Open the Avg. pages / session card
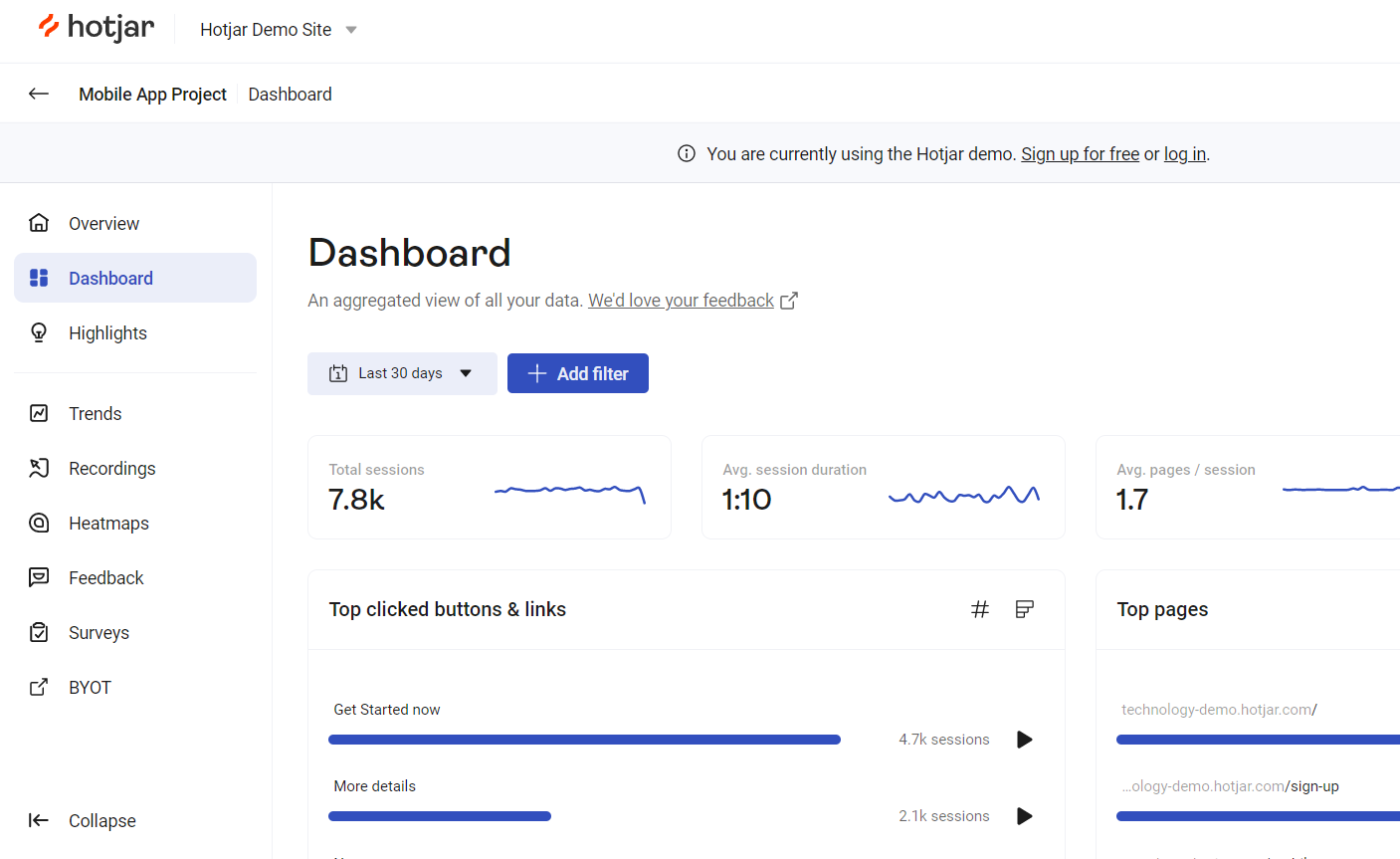 [1248, 488]
